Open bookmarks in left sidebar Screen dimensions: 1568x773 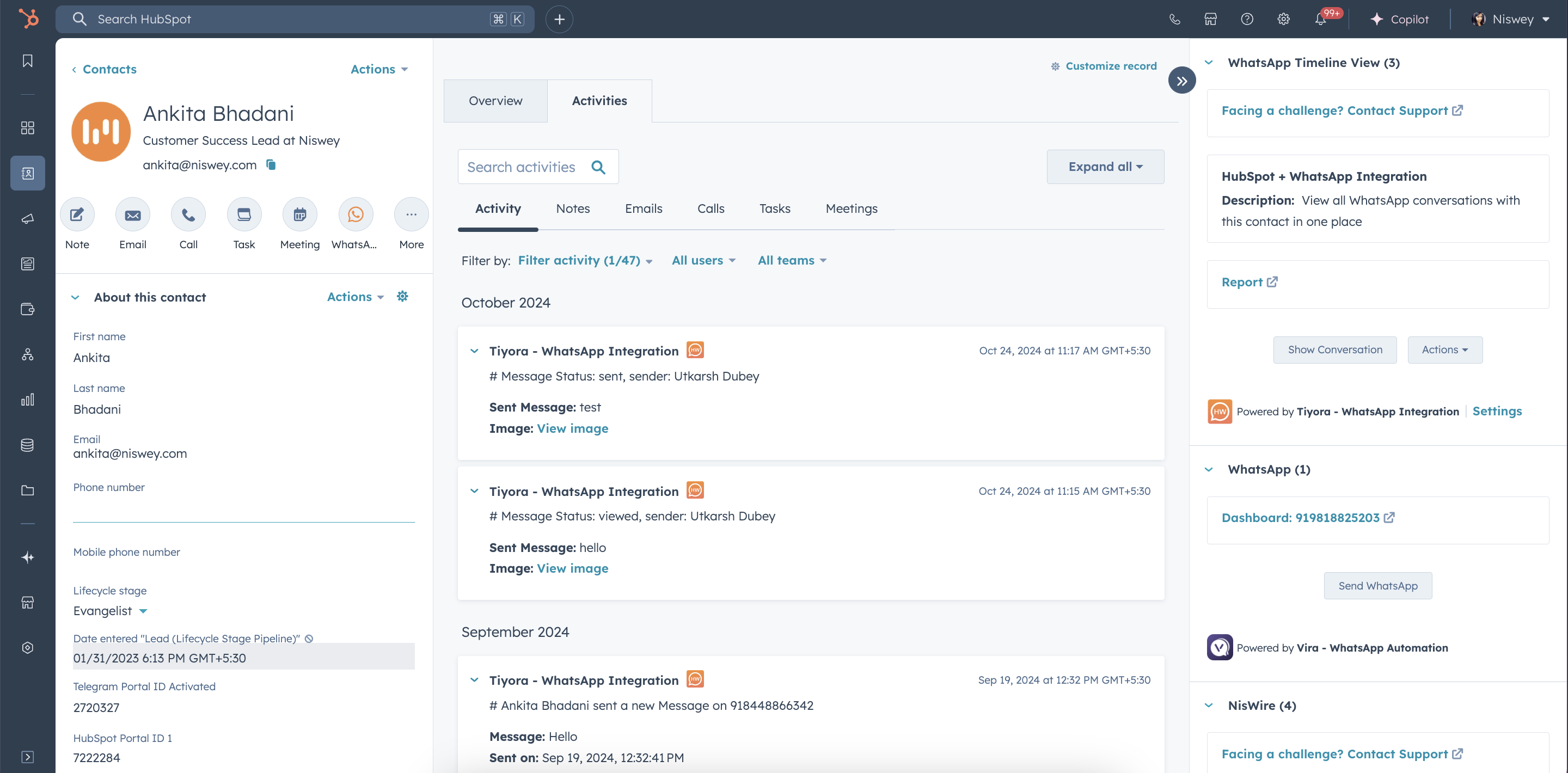[x=27, y=61]
